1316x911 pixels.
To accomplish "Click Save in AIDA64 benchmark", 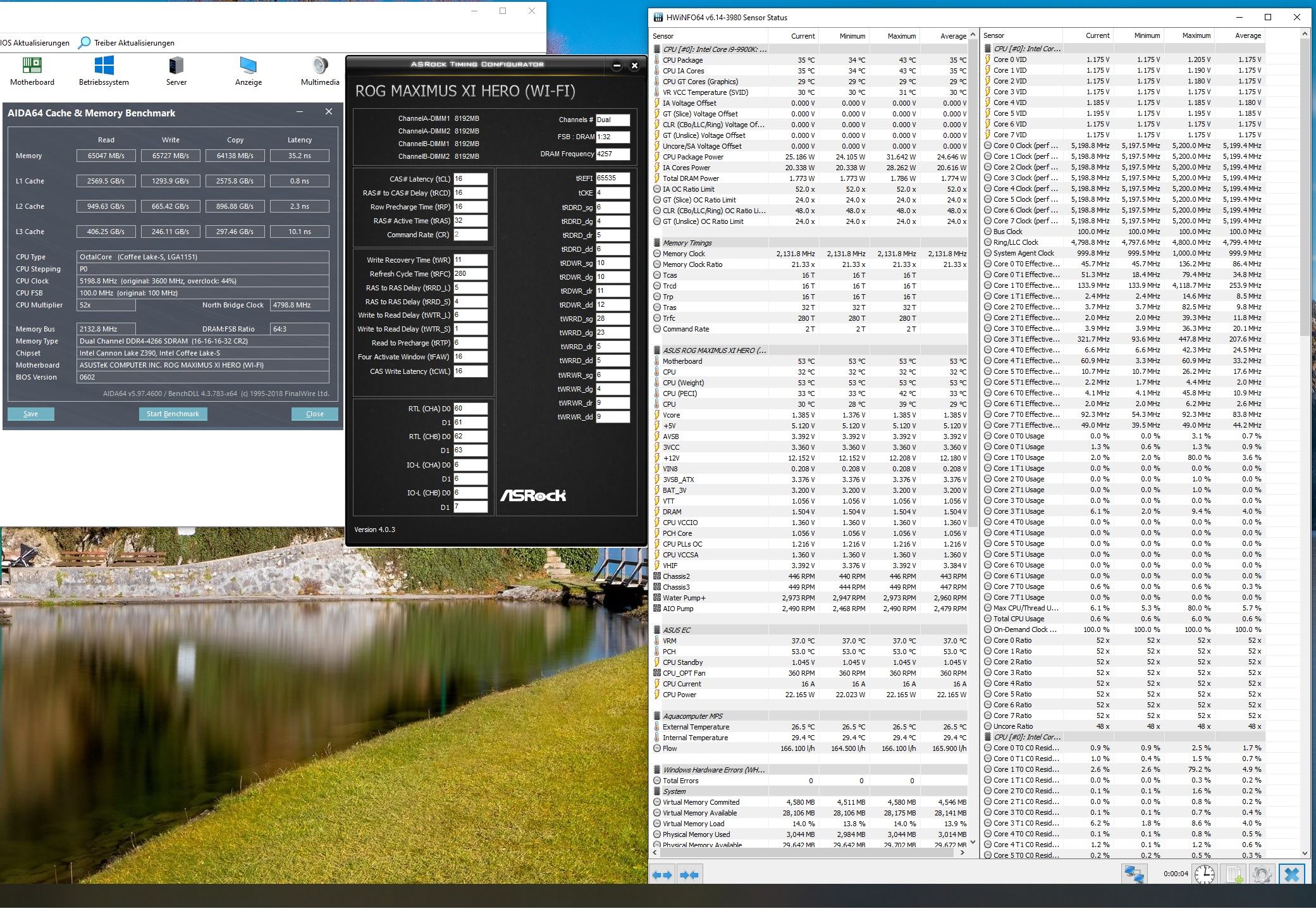I will tap(30, 414).
